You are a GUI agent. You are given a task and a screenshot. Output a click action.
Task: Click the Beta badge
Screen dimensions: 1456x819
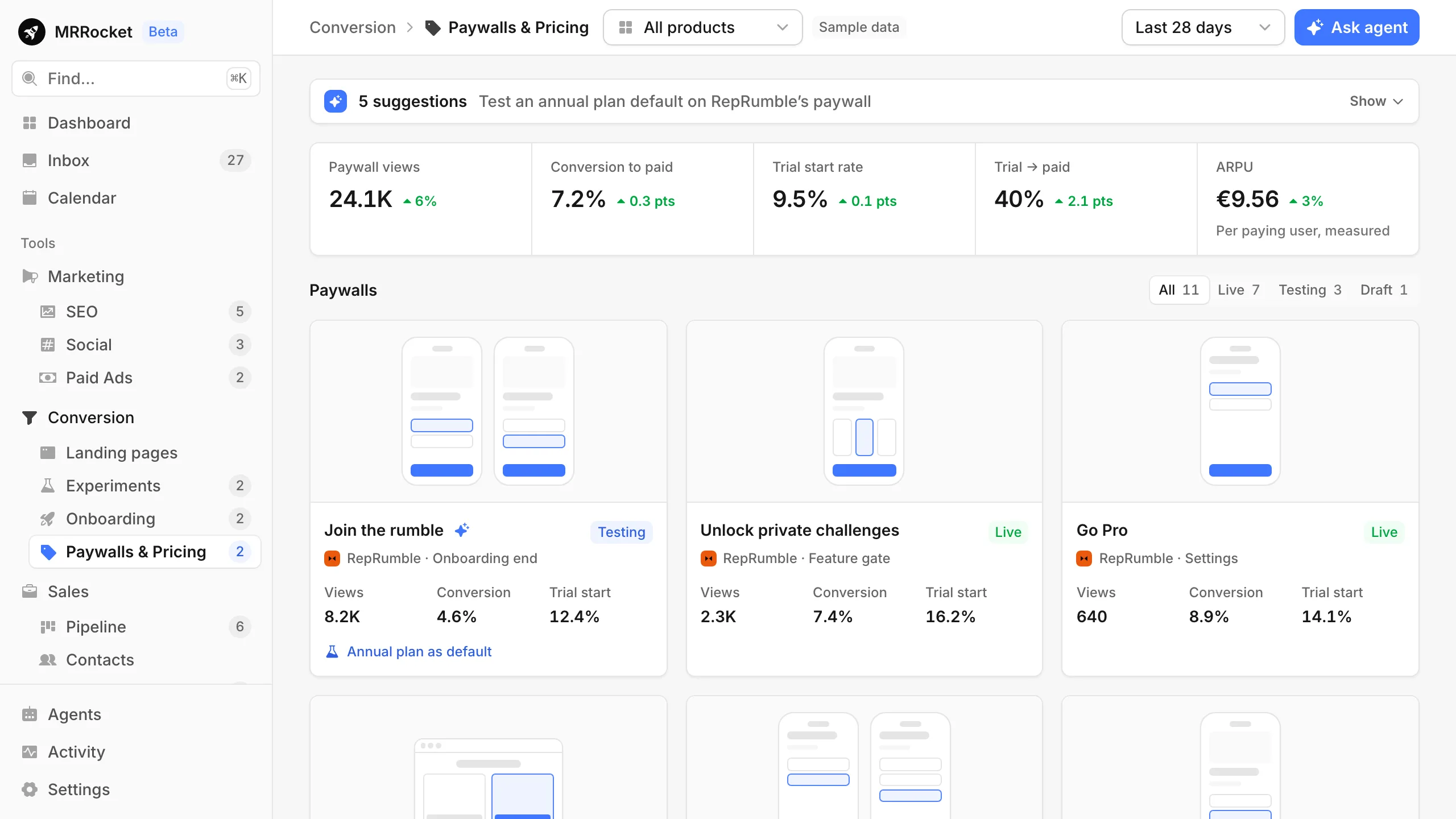[x=163, y=31]
